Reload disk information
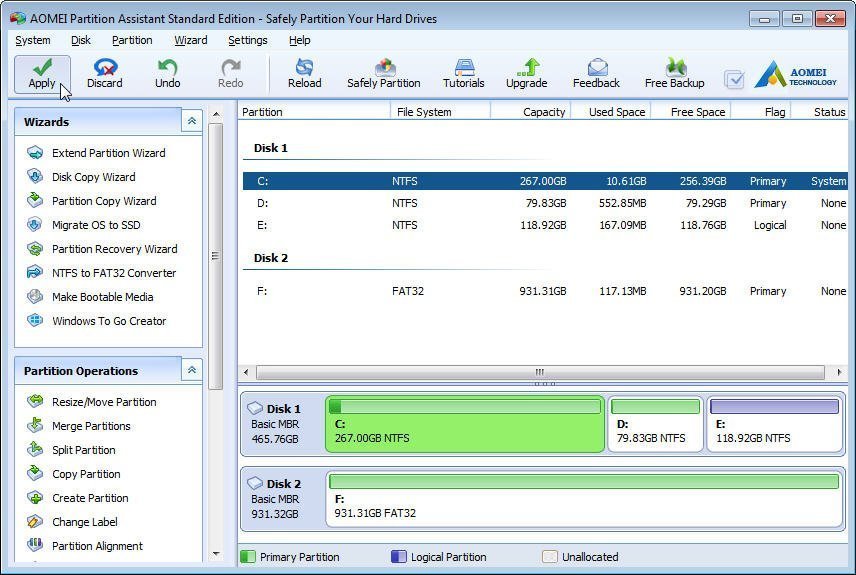 pos(305,74)
